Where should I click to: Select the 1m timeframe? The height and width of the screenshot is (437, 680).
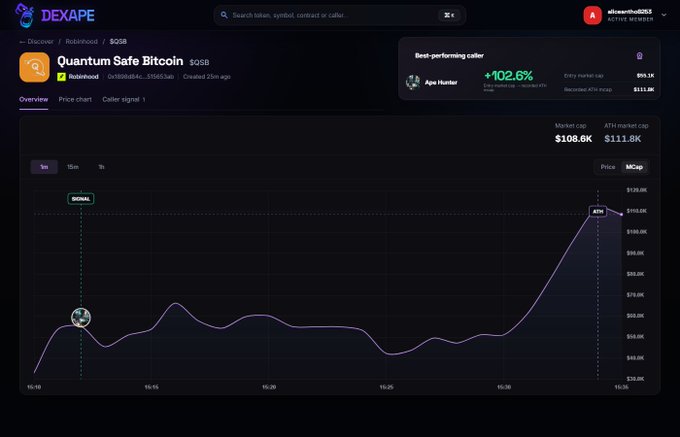(x=44, y=167)
